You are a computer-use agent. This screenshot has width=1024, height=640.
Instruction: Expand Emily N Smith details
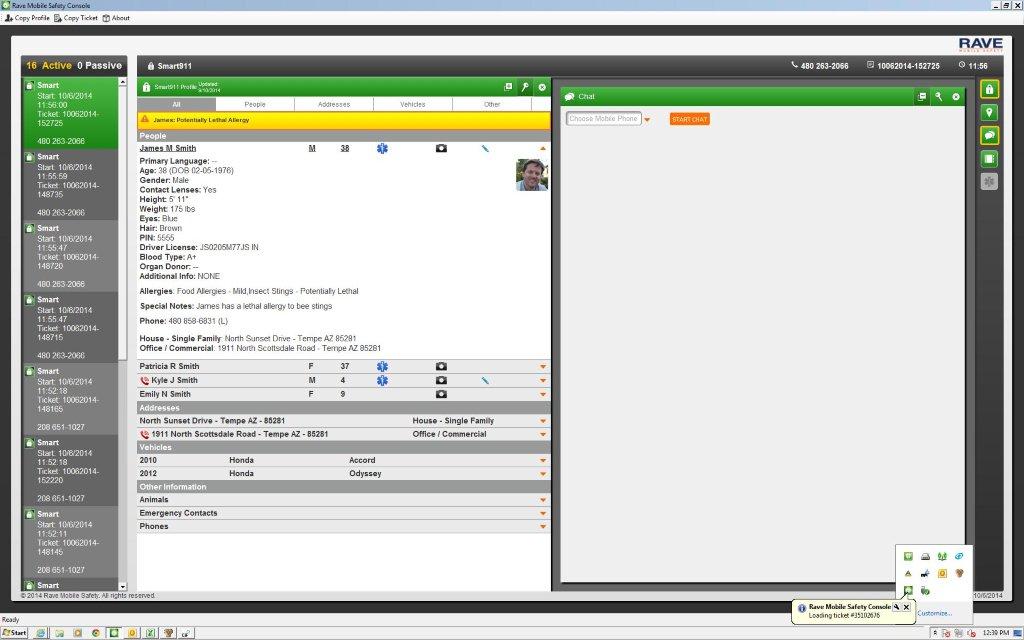(x=543, y=394)
